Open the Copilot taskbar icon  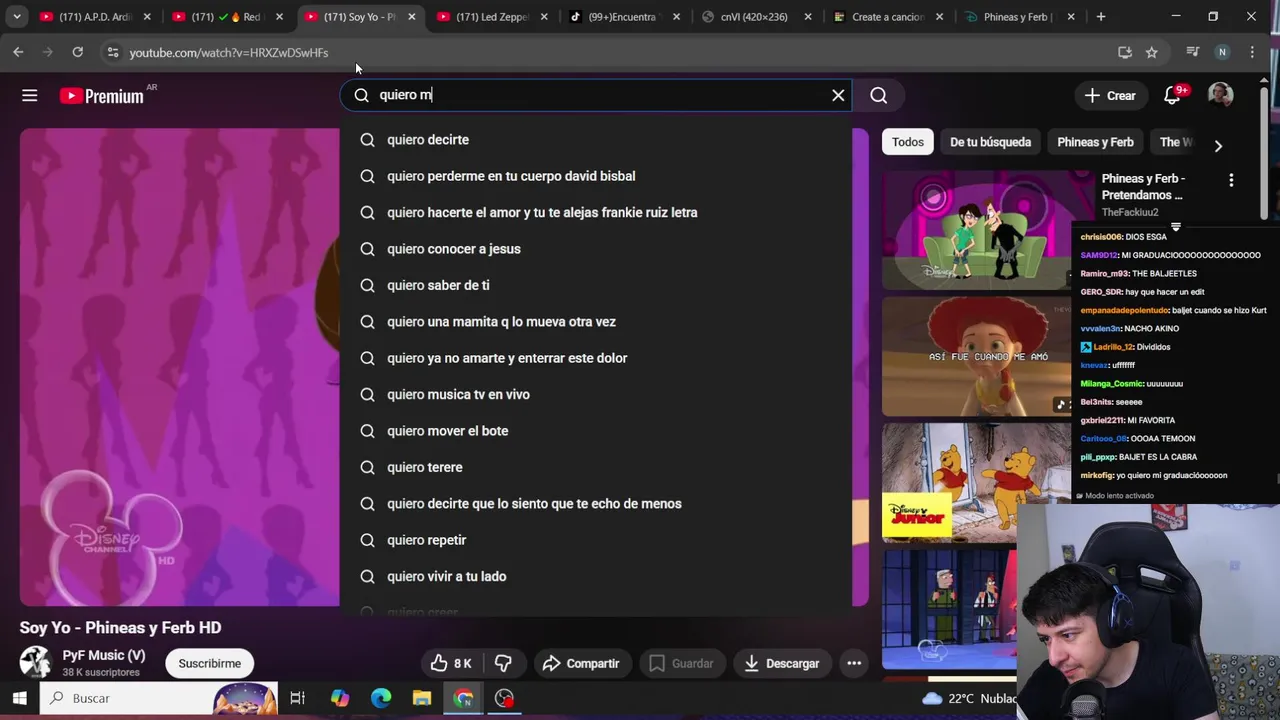coord(340,698)
